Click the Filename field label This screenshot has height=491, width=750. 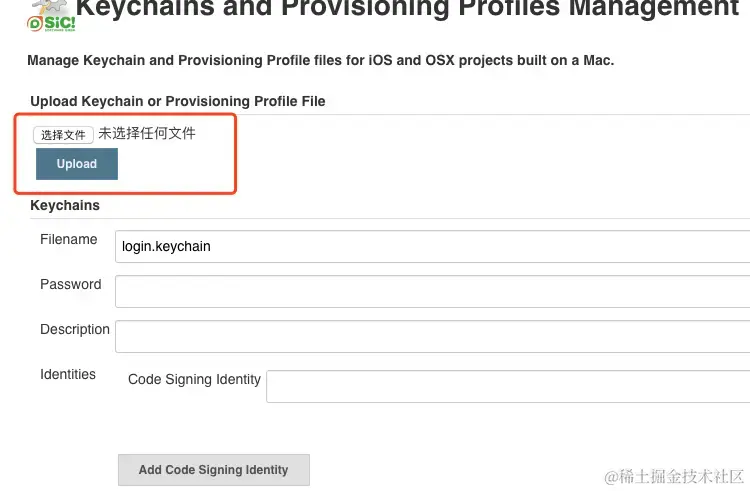[x=69, y=239]
